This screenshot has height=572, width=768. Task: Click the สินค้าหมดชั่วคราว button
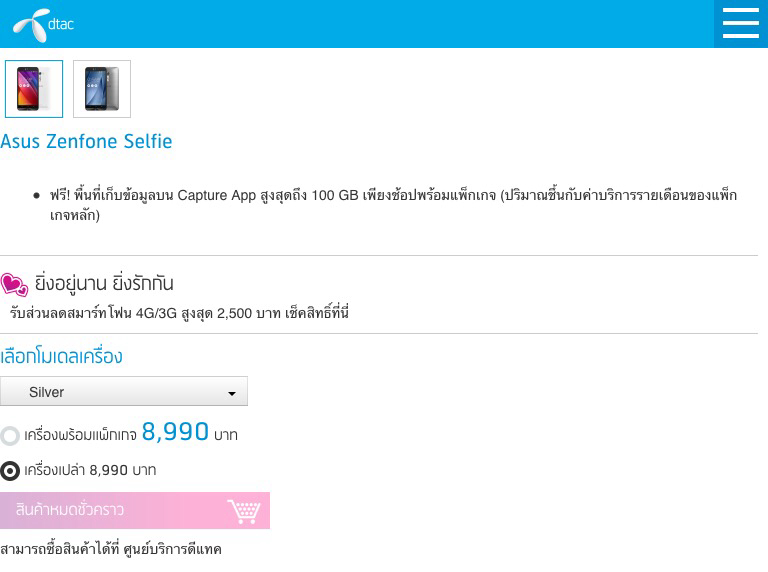click(x=135, y=510)
